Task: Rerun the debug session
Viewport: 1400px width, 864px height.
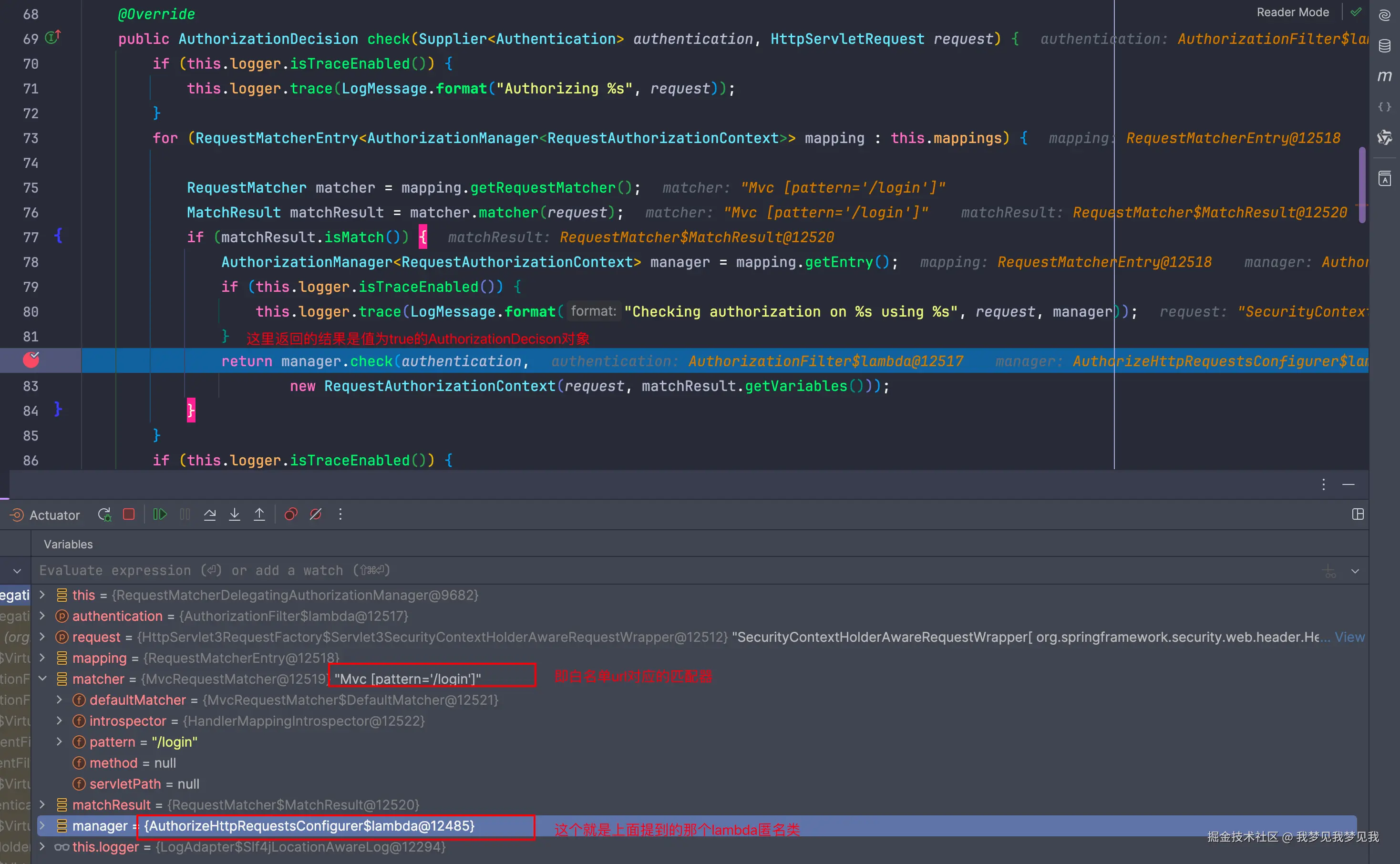Action: click(104, 514)
